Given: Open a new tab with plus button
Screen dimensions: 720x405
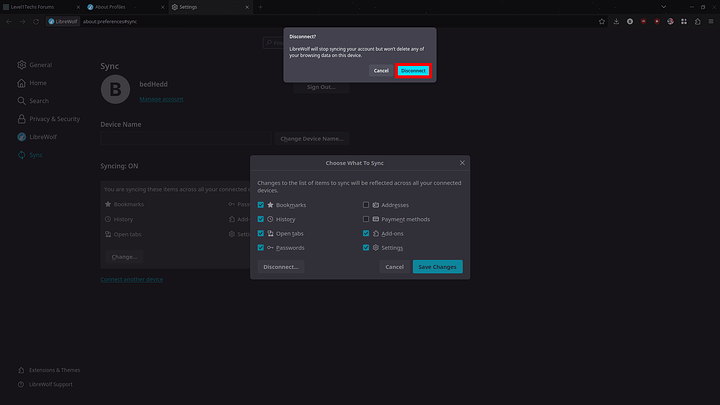Looking at the screenshot, I should [x=260, y=7].
